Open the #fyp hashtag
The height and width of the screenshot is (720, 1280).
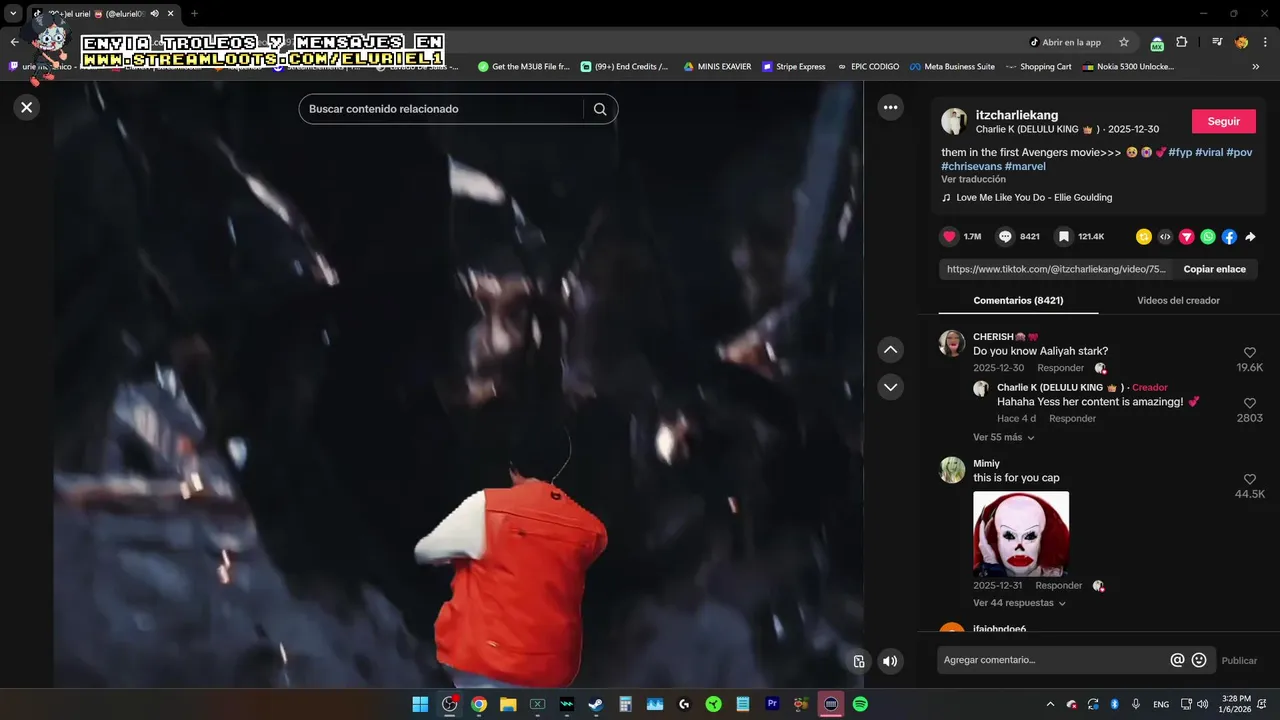(x=1180, y=152)
